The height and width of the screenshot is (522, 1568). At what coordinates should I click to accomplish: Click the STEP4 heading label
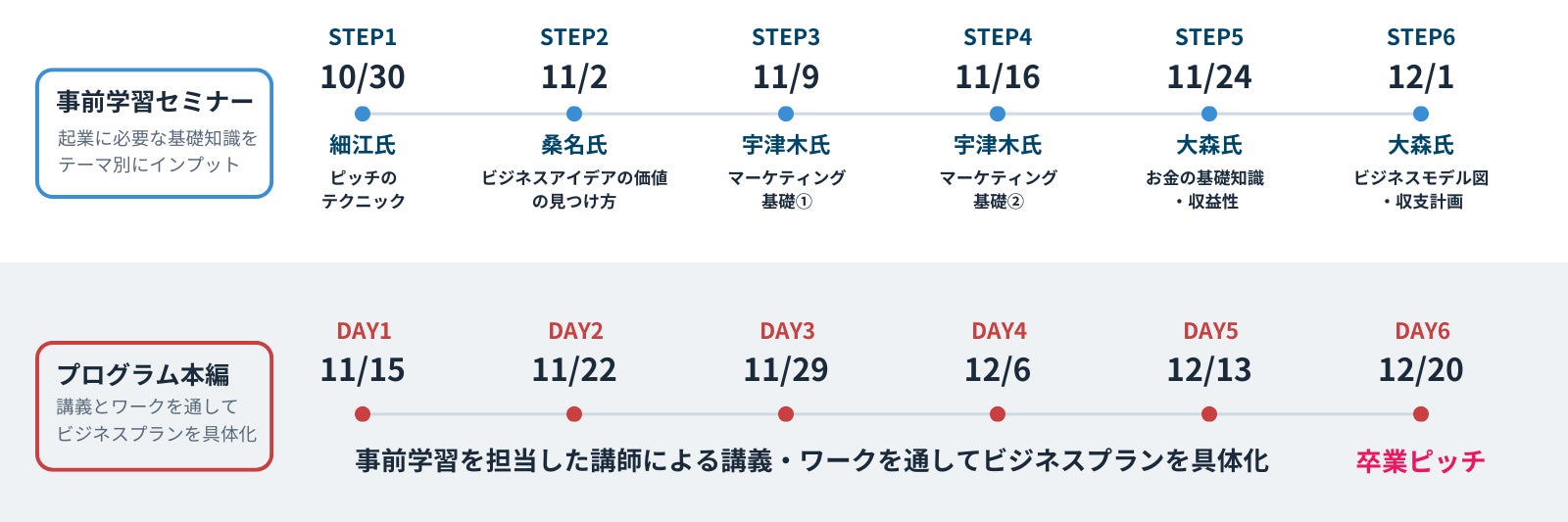click(x=998, y=37)
